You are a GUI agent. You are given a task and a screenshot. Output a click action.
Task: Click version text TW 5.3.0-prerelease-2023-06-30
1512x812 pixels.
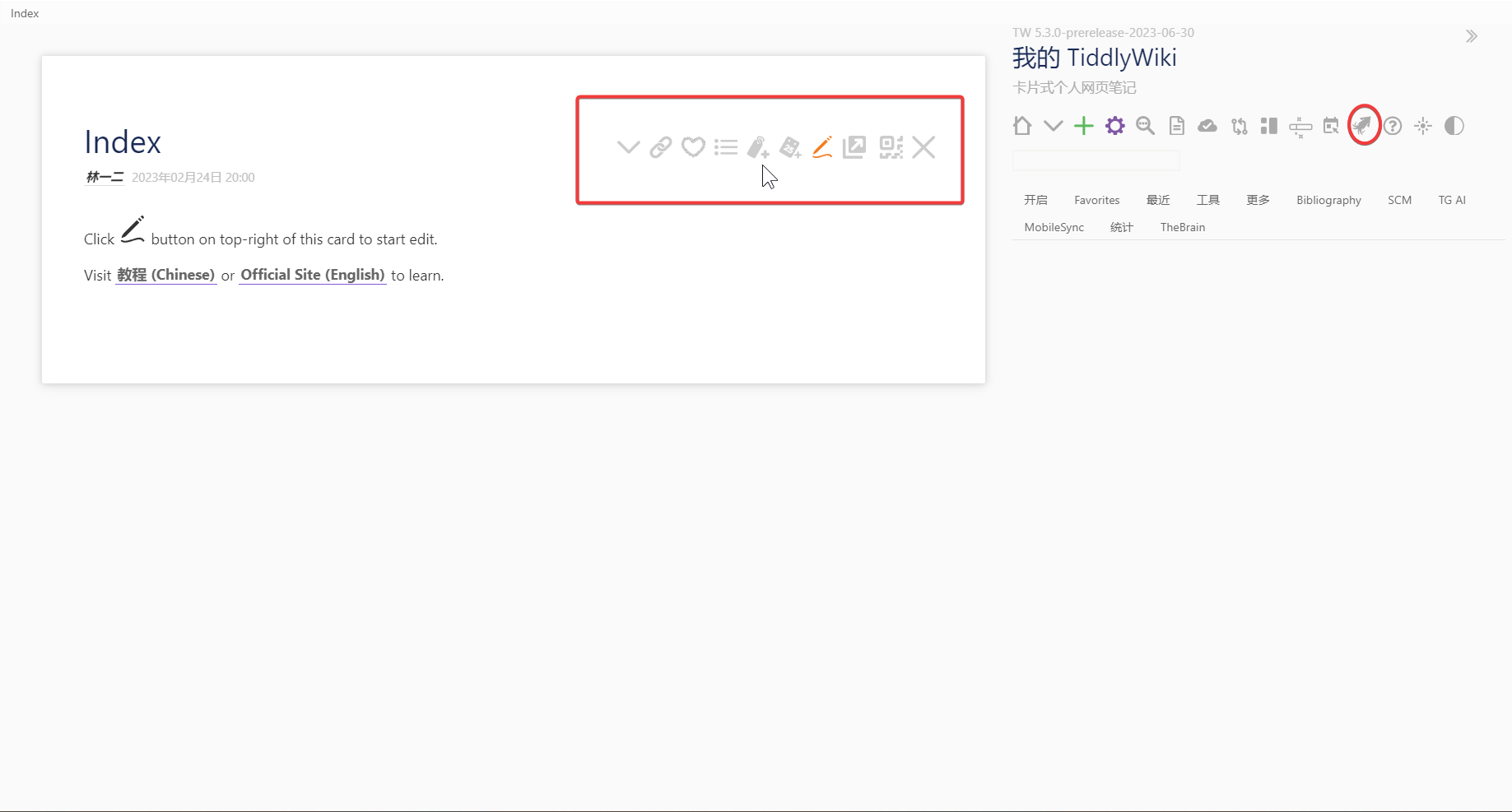point(1103,33)
